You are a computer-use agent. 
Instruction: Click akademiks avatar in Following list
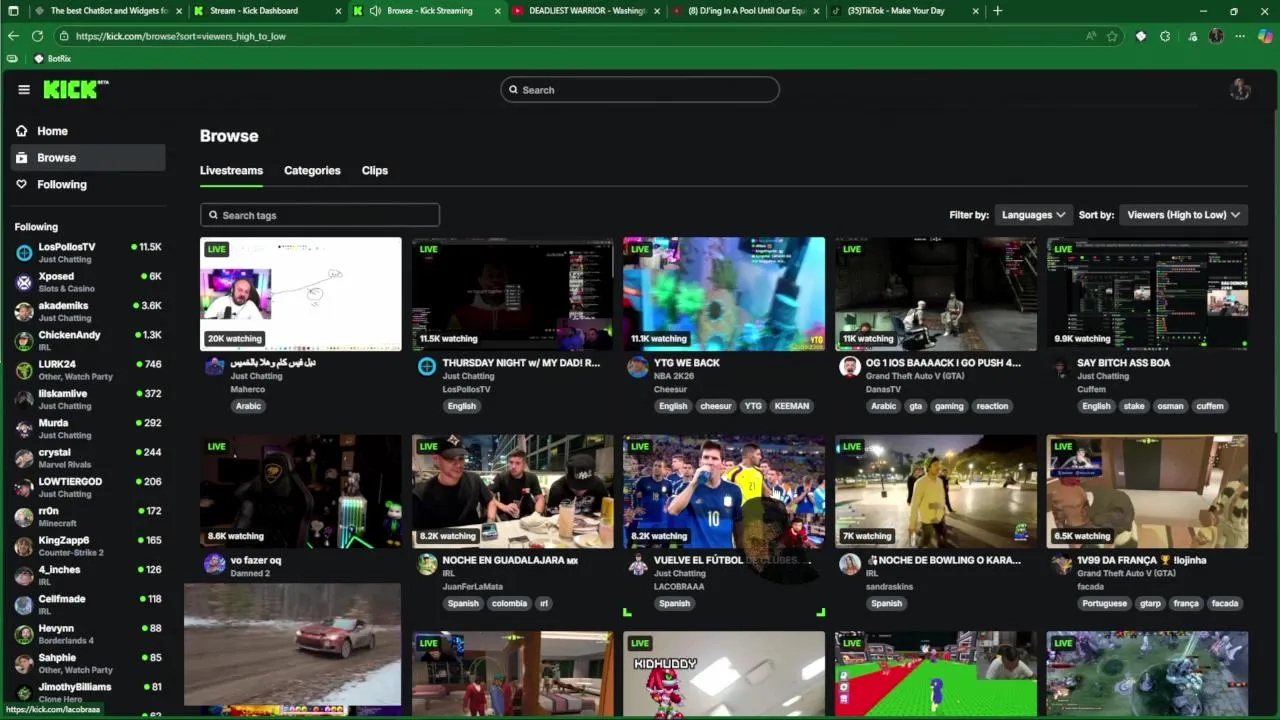[24, 312]
